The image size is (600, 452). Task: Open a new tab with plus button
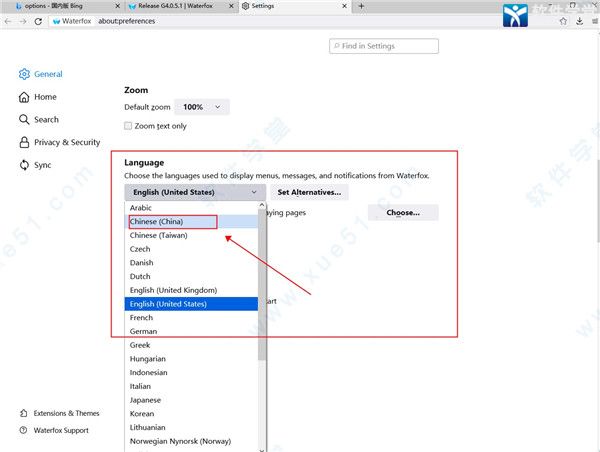click(361, 6)
